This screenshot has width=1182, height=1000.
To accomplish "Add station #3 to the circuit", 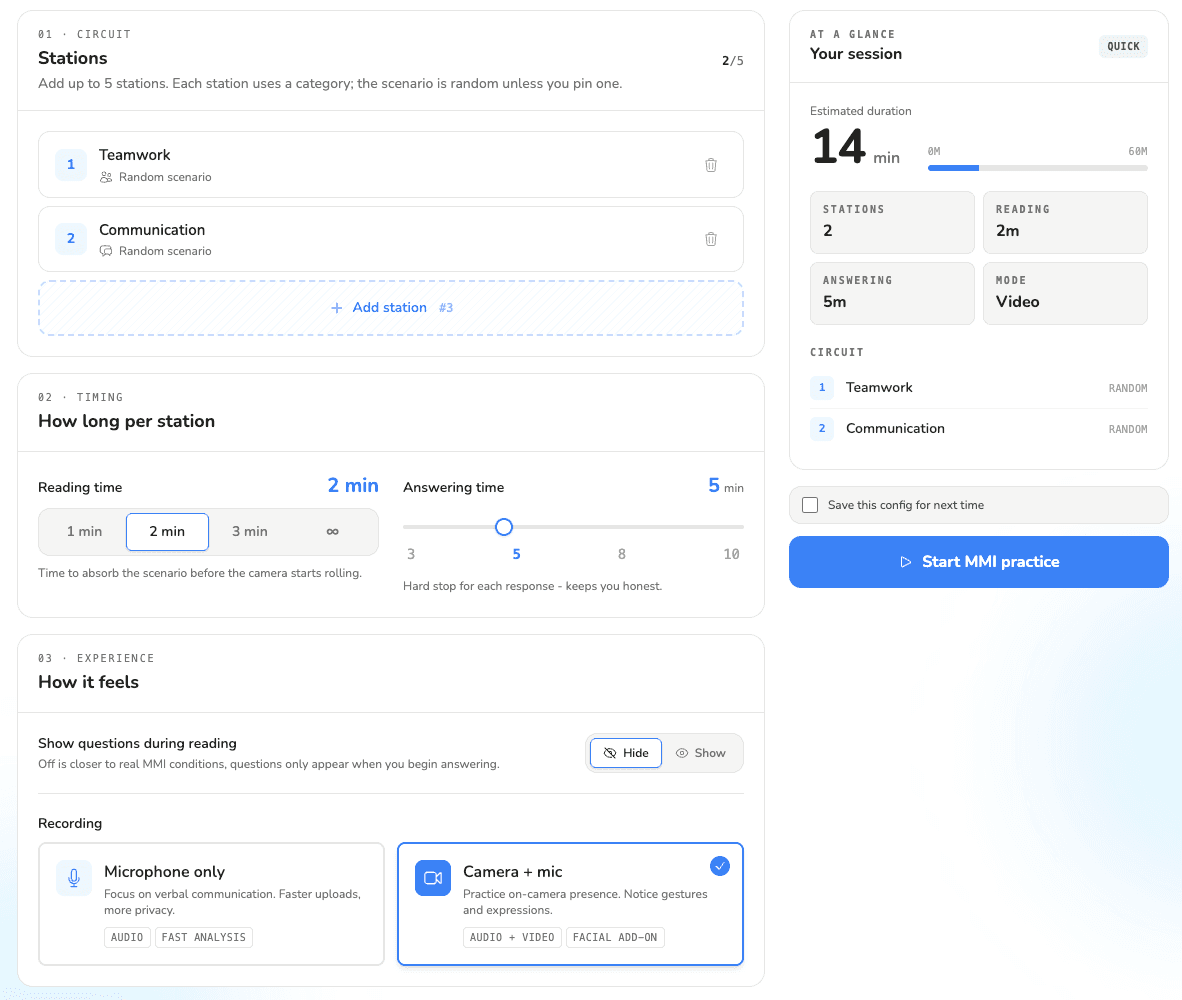I will click(391, 307).
